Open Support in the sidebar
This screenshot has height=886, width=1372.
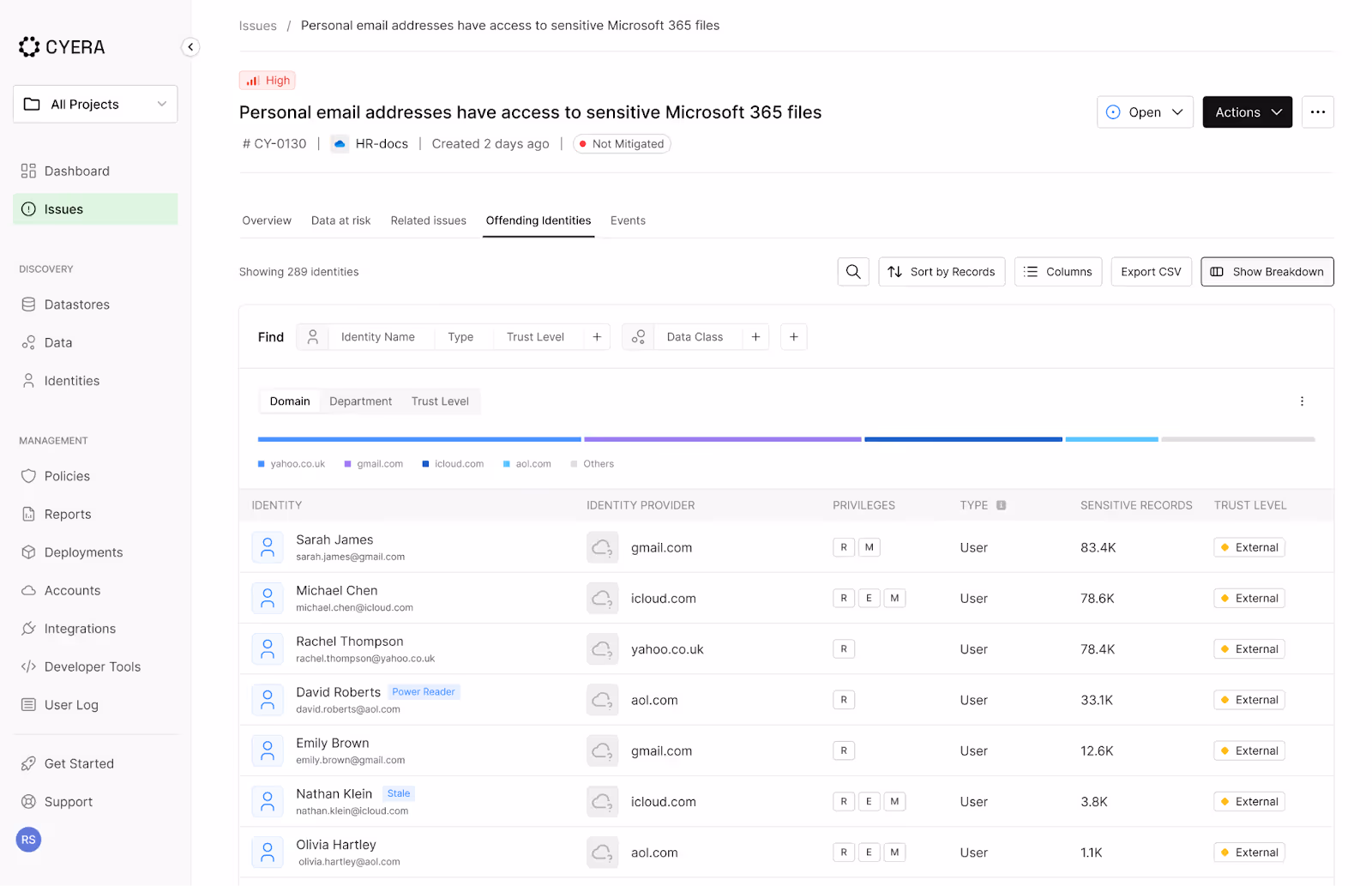pos(95,802)
